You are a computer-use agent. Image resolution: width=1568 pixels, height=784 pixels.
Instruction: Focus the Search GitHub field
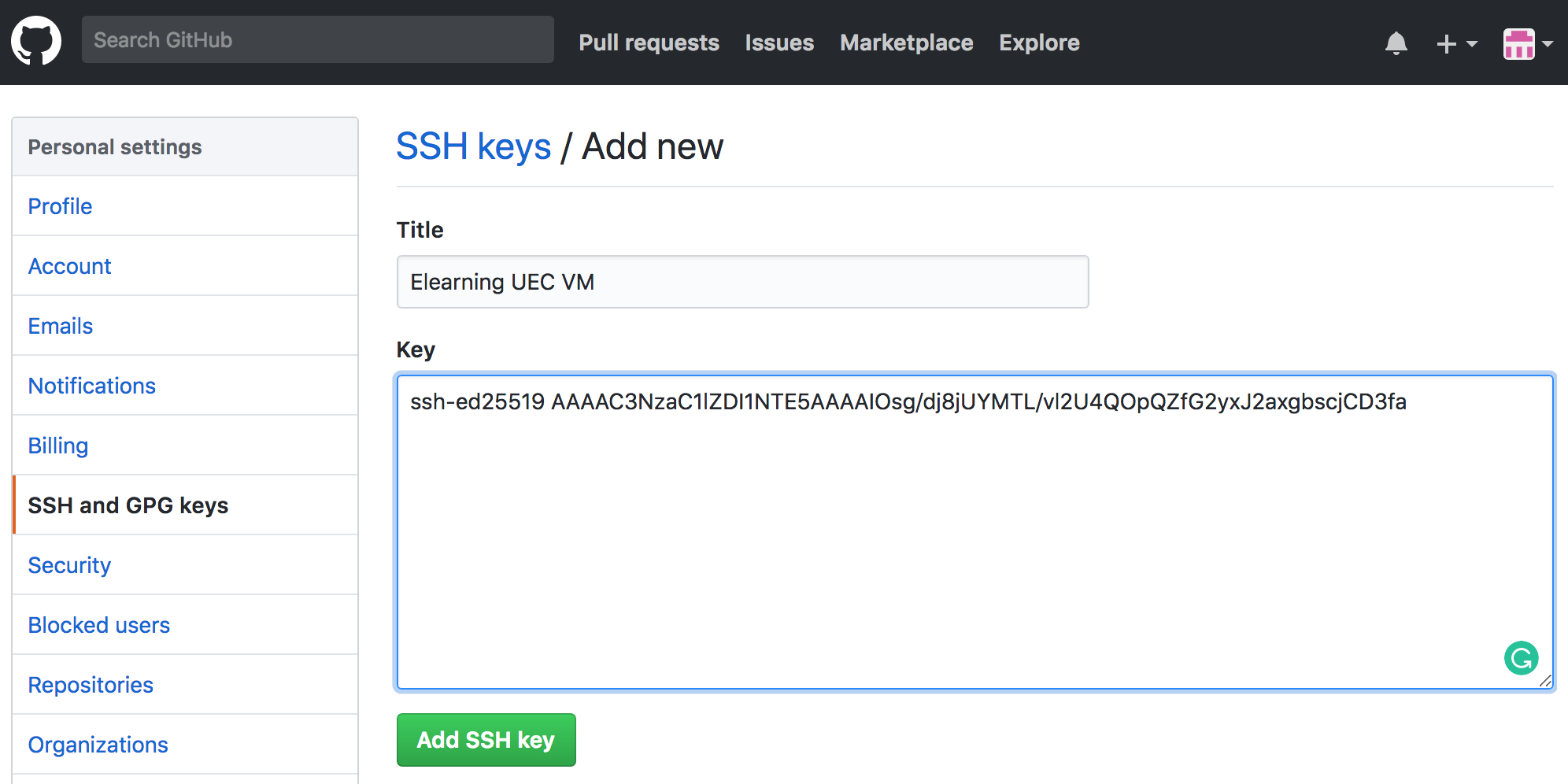tap(318, 39)
